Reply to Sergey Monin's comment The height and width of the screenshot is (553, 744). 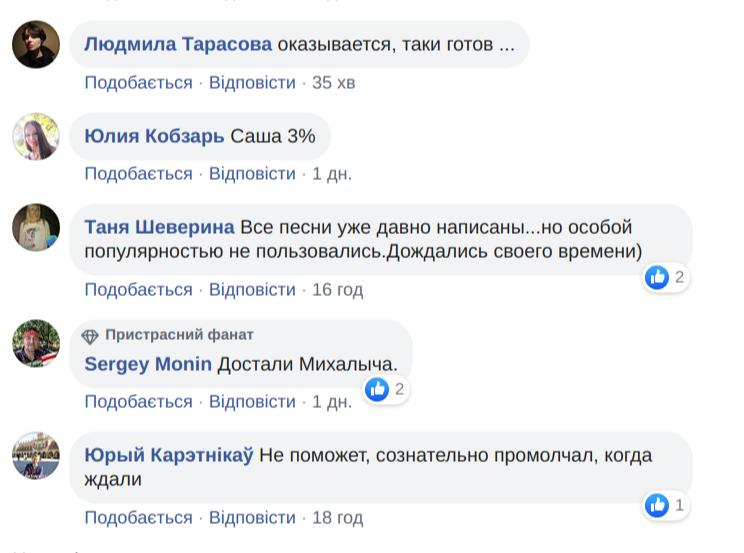tap(252, 402)
